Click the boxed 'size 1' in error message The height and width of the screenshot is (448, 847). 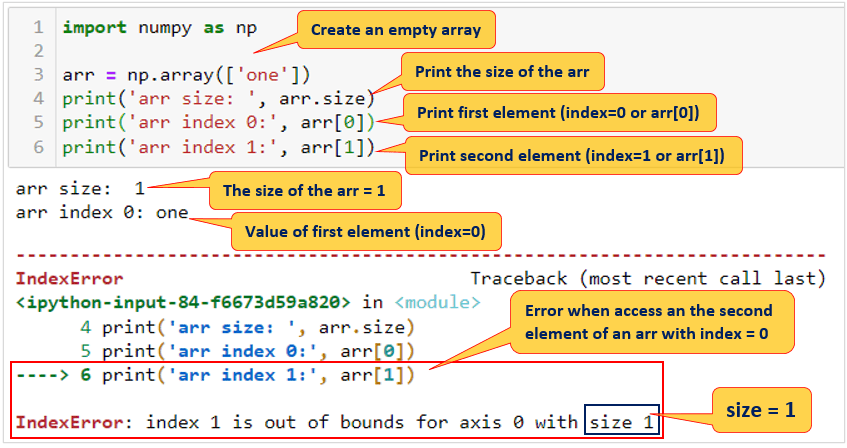[623, 422]
